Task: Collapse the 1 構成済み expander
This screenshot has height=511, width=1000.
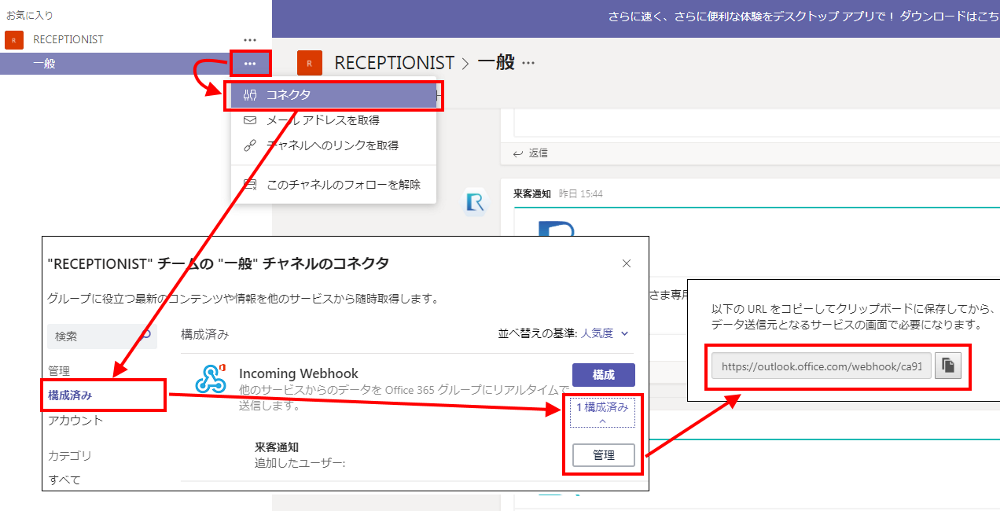Action: pos(602,414)
